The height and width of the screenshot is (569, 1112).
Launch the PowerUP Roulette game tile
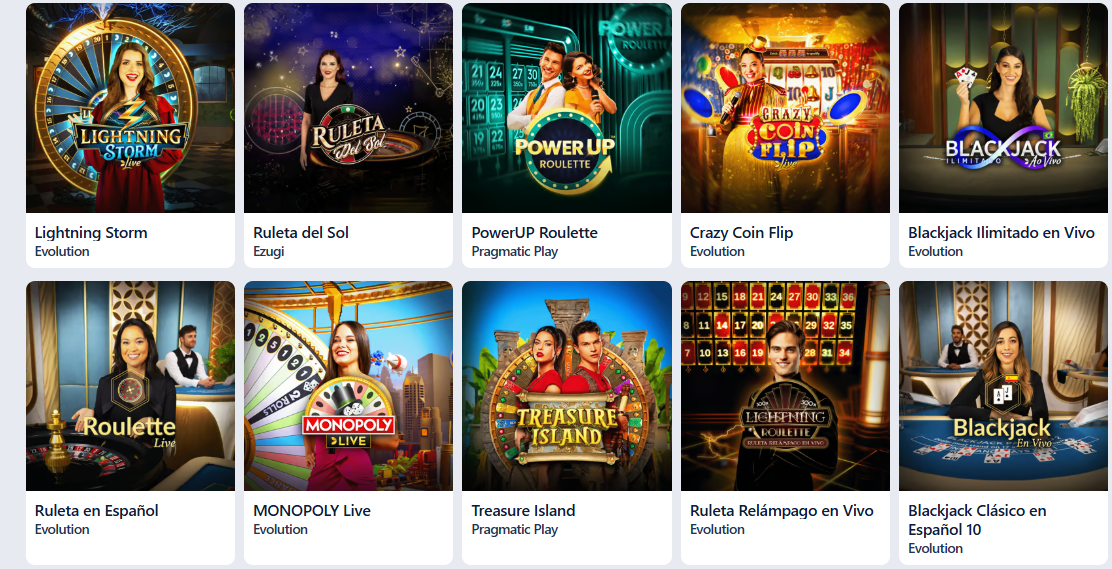click(x=567, y=108)
